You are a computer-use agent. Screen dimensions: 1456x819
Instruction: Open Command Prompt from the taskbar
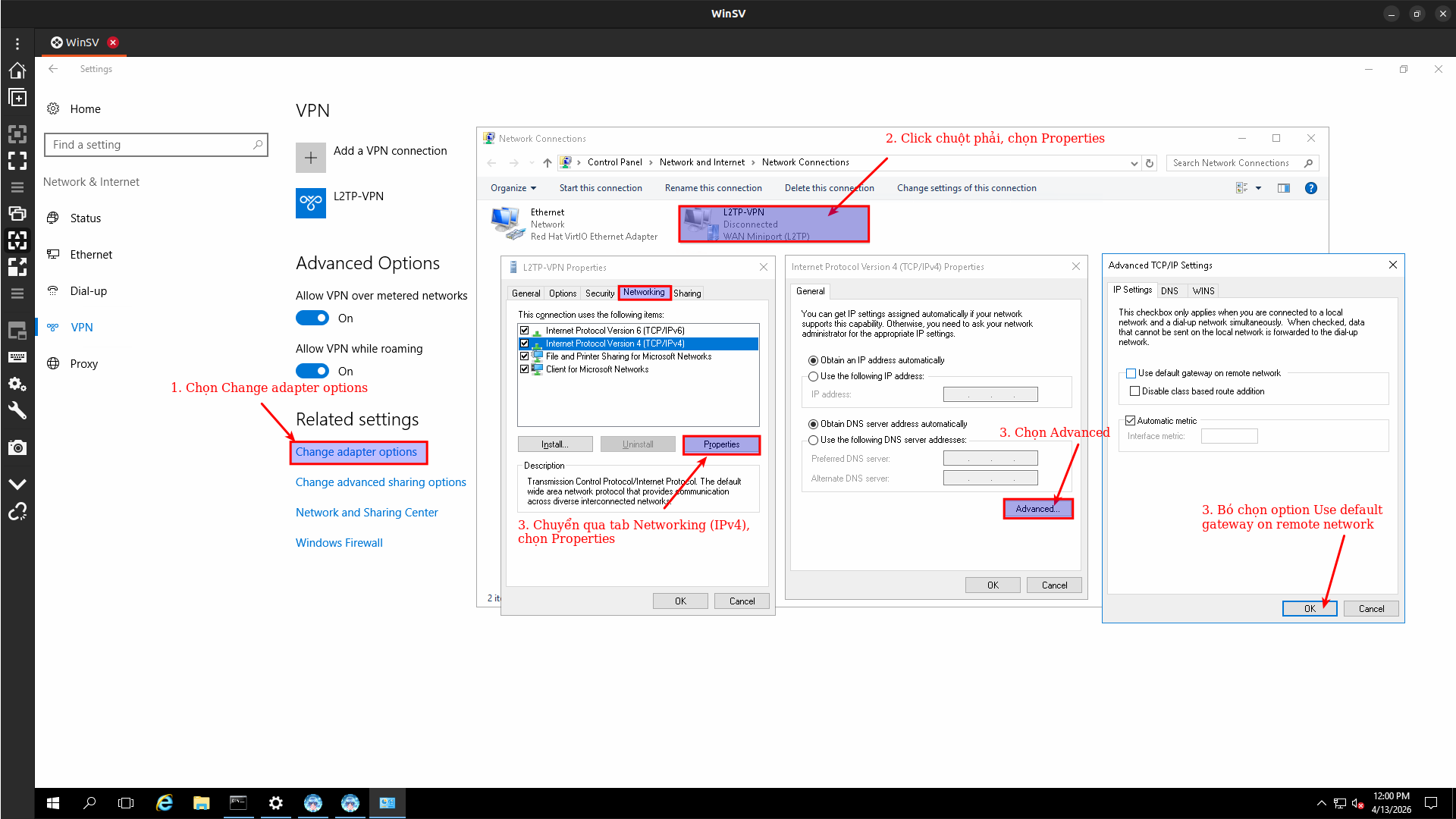[238, 803]
